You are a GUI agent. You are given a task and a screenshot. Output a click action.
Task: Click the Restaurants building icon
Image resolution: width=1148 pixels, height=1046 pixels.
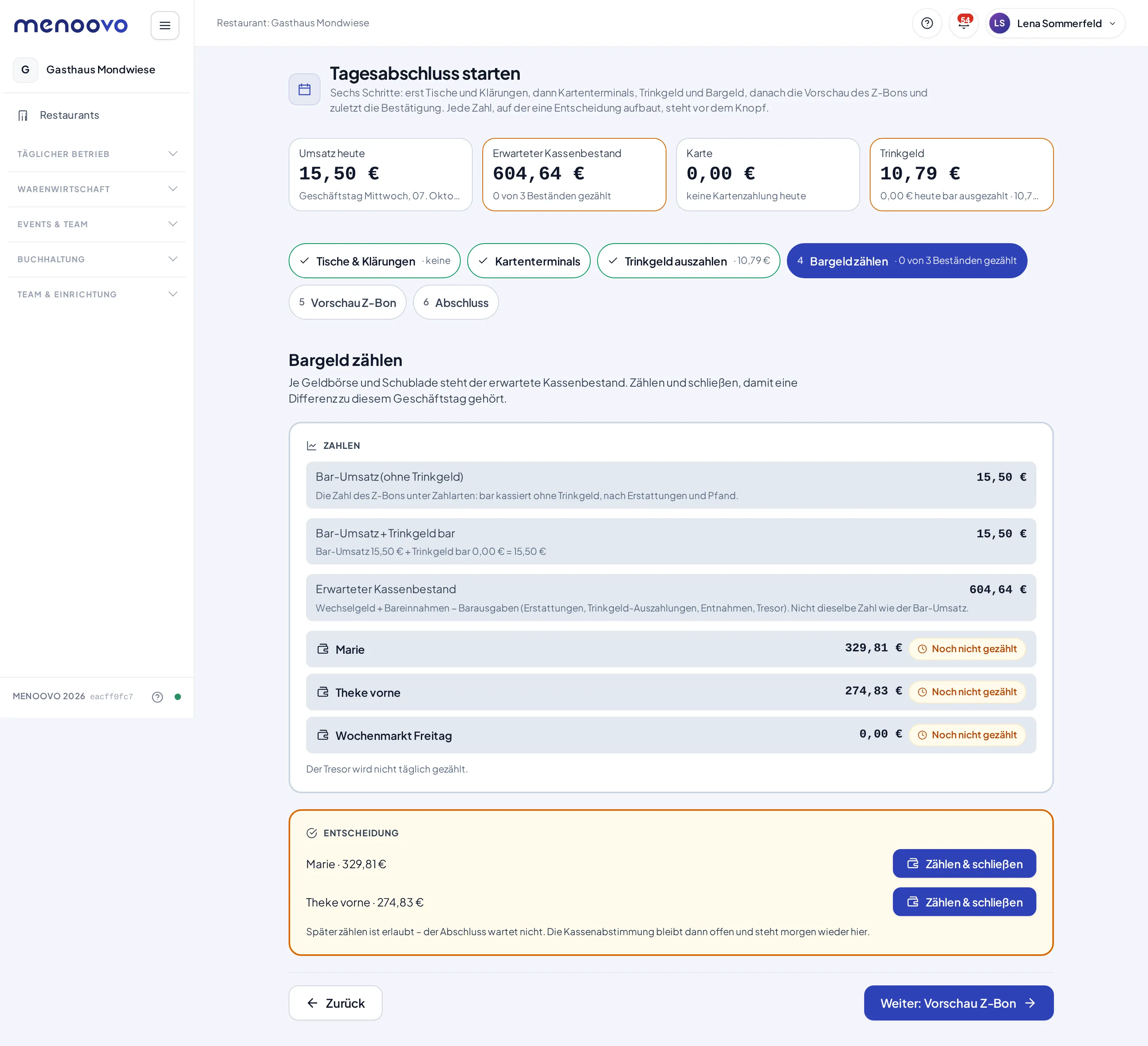coord(23,116)
